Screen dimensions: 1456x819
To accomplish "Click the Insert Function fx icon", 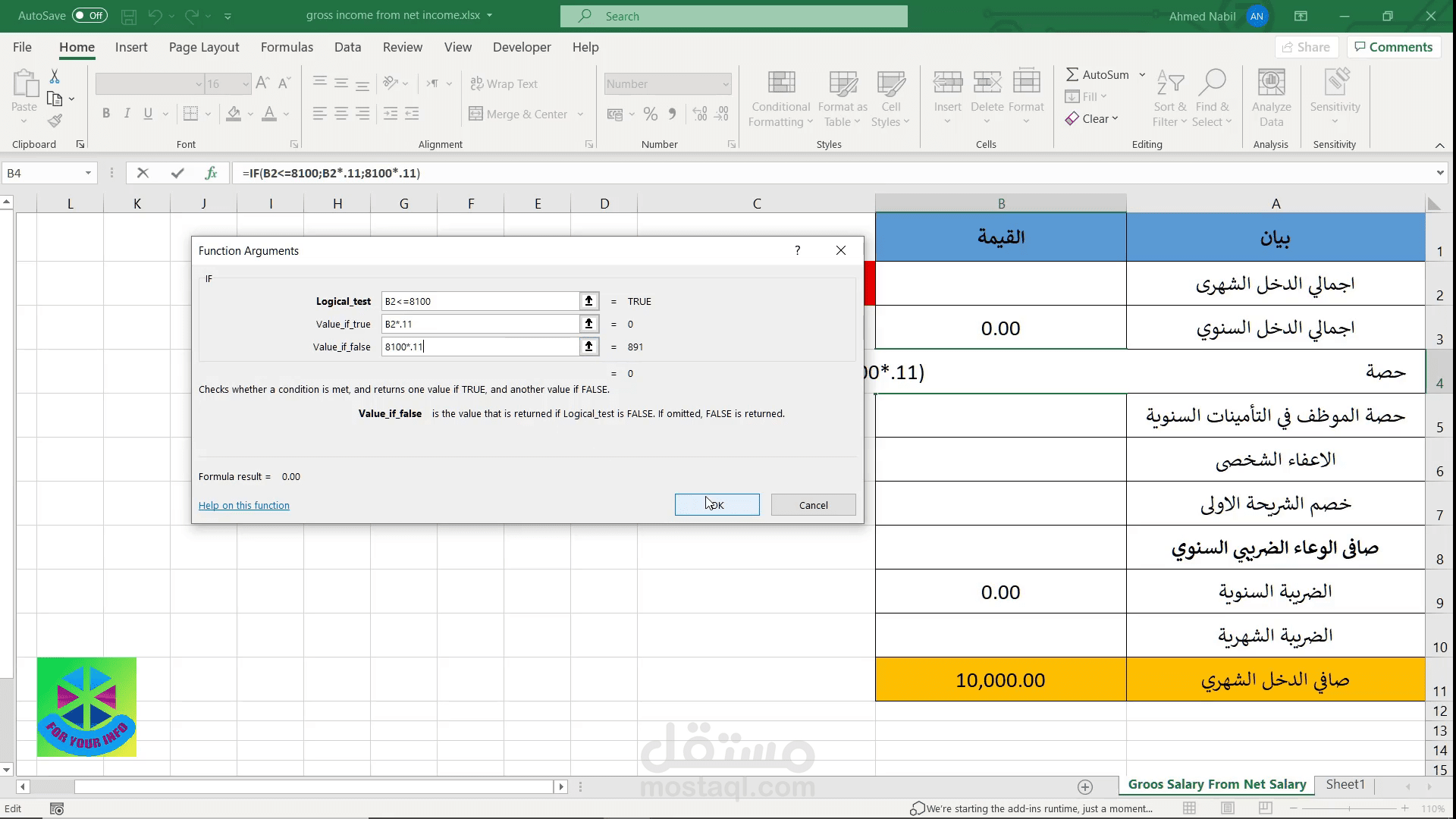I will (x=212, y=173).
